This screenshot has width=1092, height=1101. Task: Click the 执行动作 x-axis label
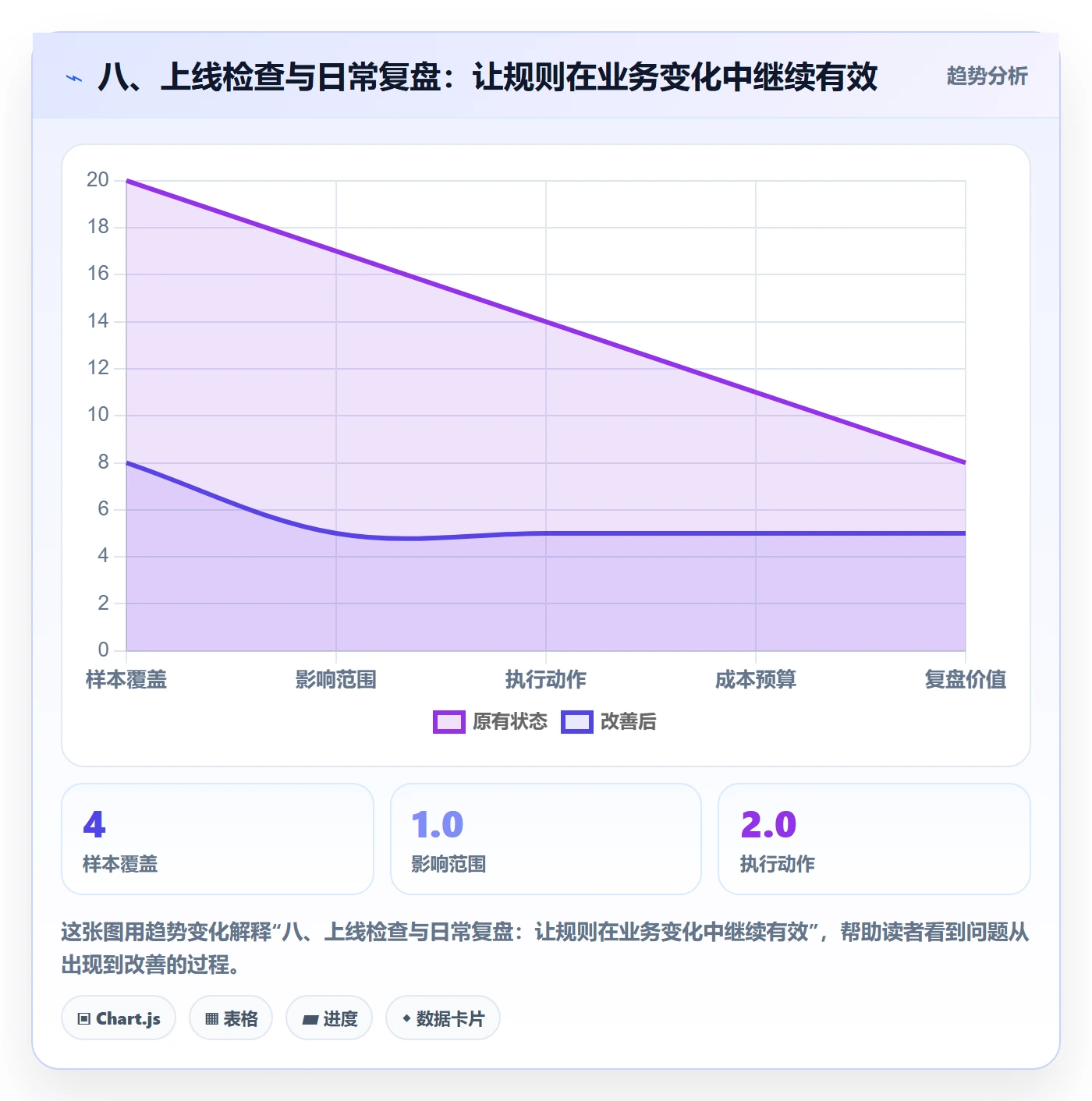[x=546, y=680]
